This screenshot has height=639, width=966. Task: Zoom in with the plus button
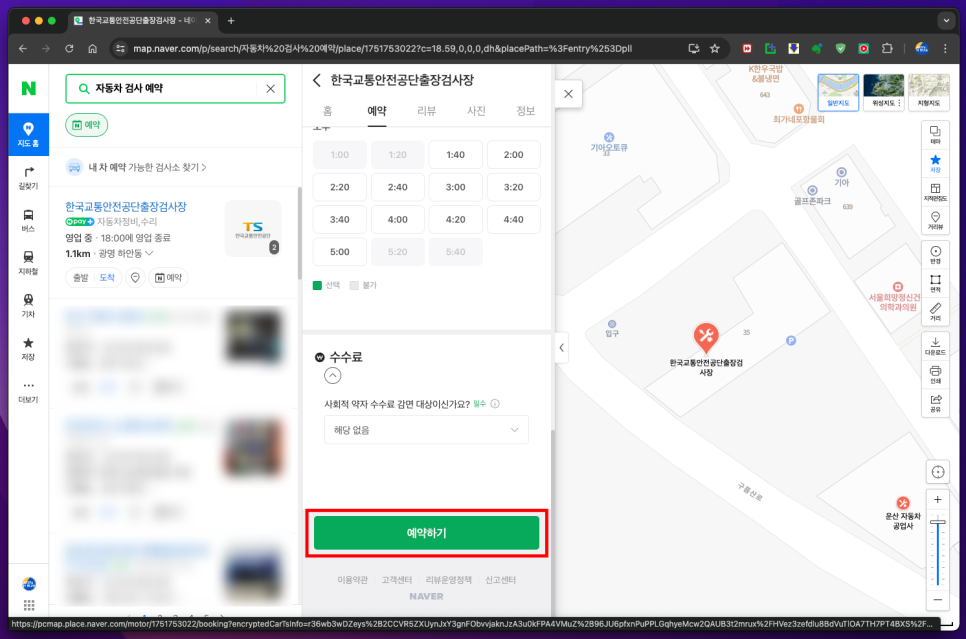click(938, 500)
